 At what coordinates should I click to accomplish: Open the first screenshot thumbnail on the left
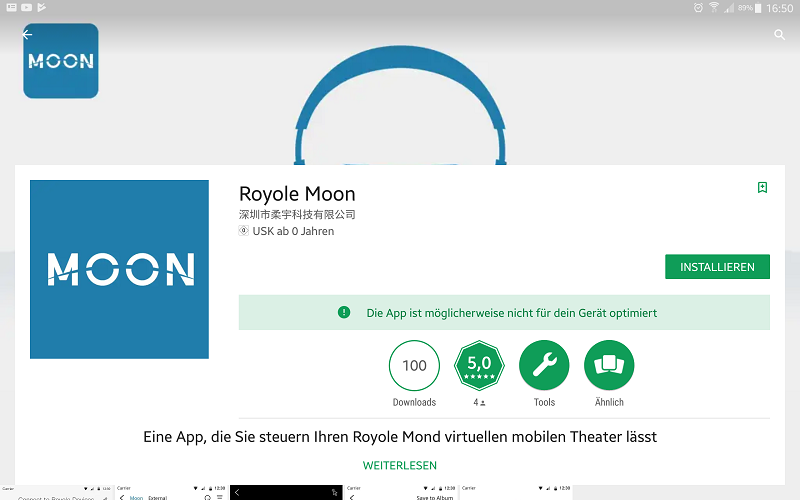click(56, 493)
